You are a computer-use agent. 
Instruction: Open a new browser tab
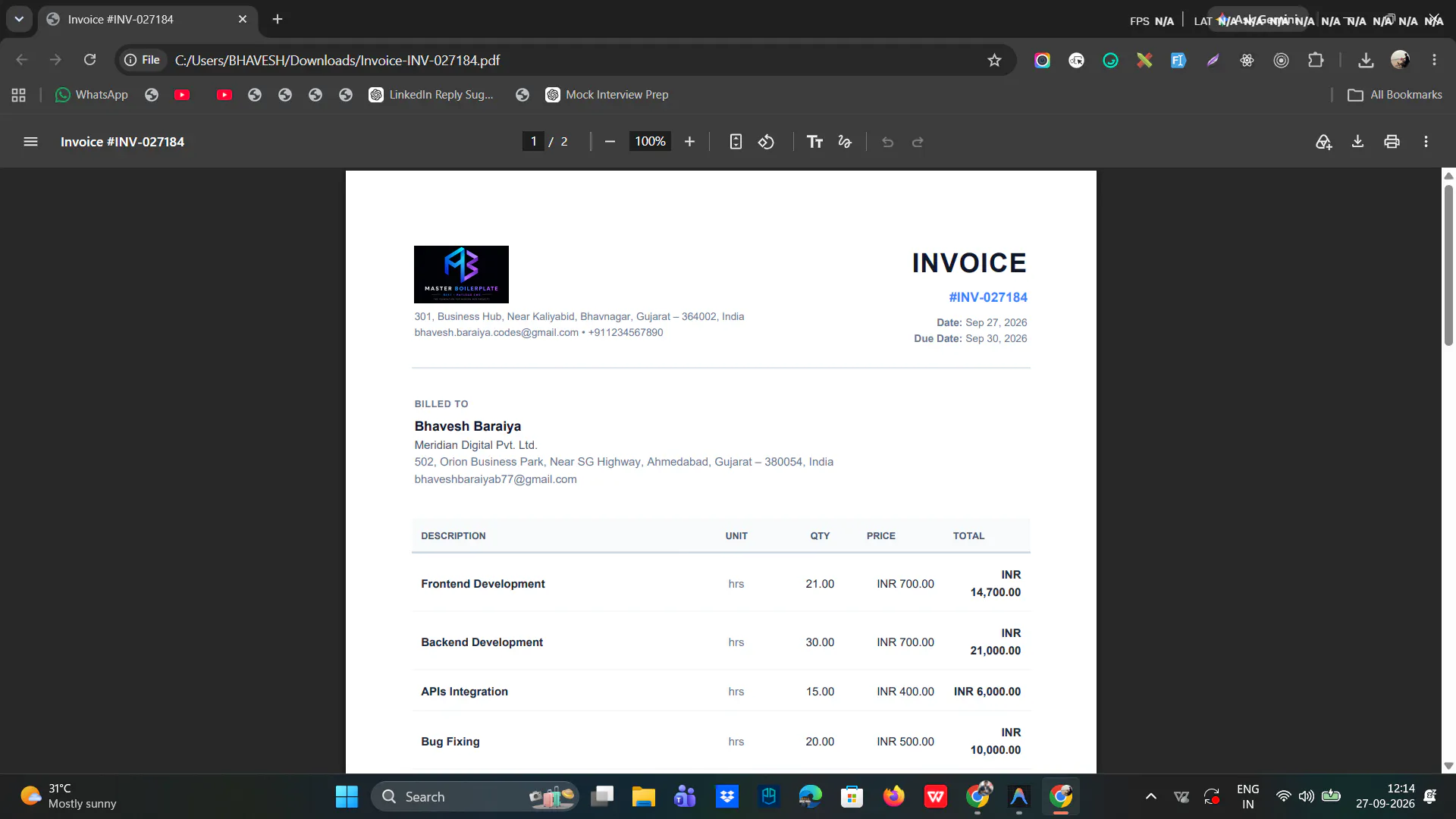(x=278, y=19)
